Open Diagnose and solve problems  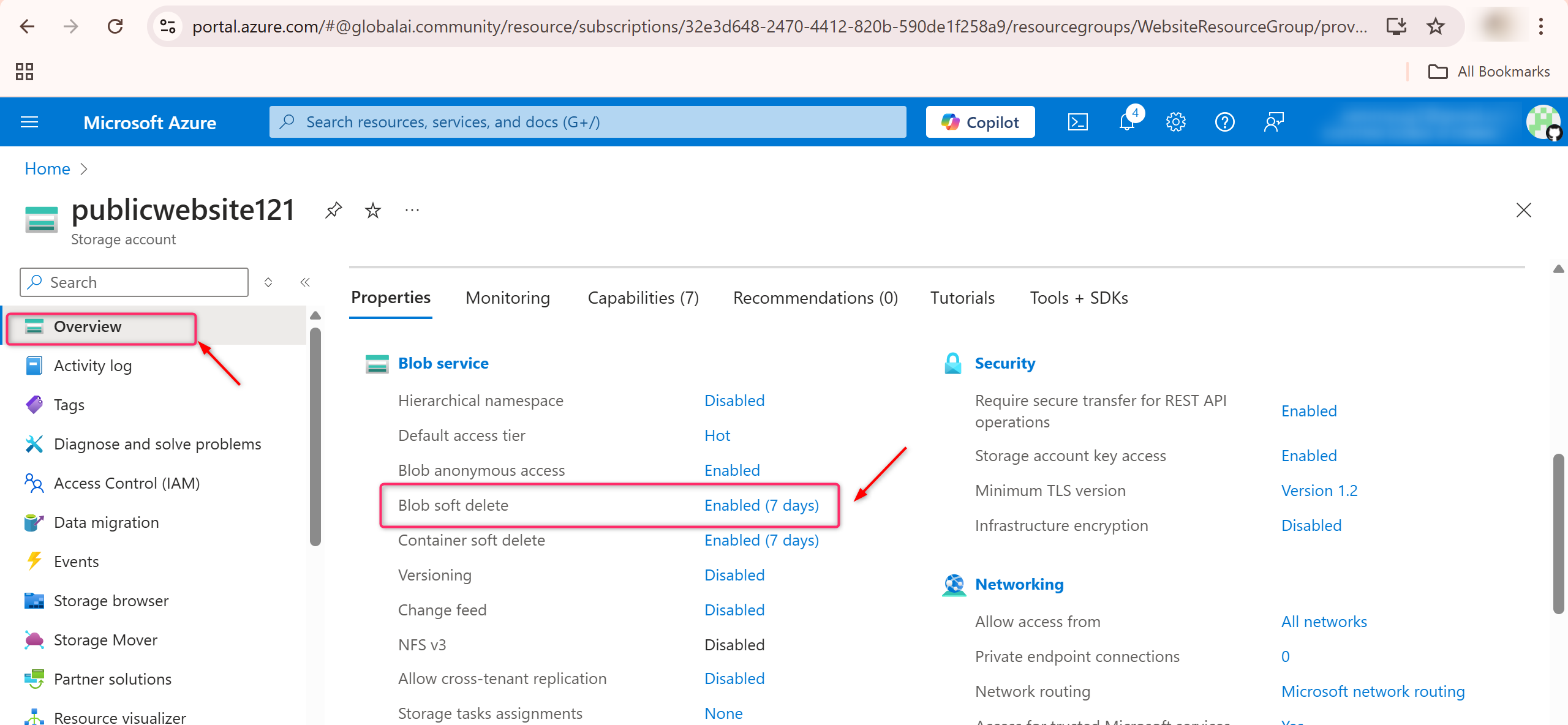157,444
